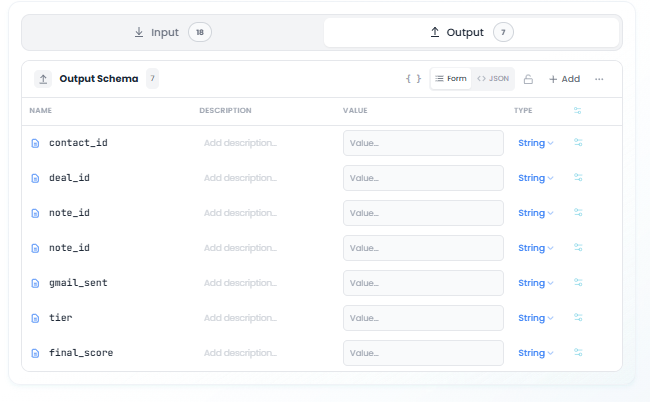Select the JSON view mode
This screenshot has height=402, width=650.
tap(493, 79)
